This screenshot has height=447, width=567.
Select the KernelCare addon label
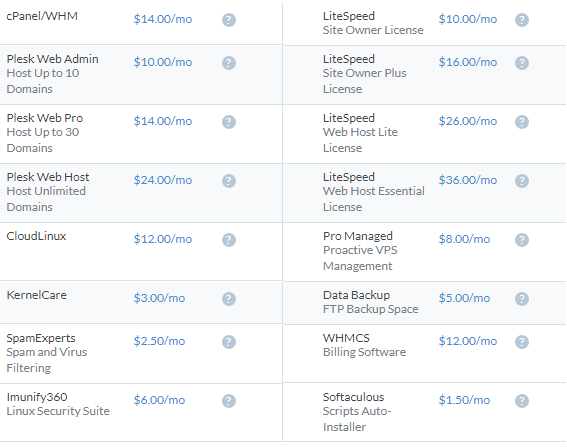point(37,295)
